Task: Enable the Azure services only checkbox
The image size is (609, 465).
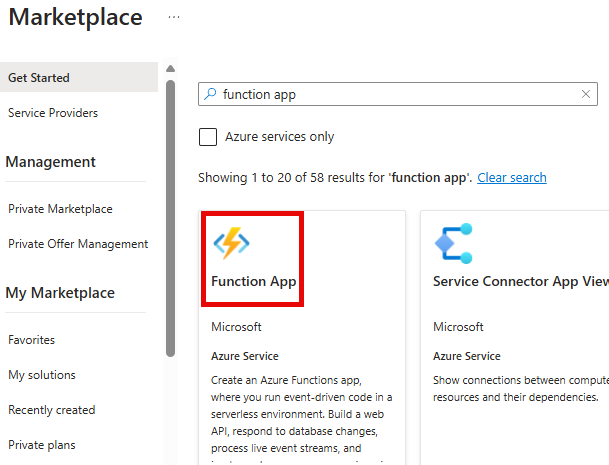Action: point(208,137)
